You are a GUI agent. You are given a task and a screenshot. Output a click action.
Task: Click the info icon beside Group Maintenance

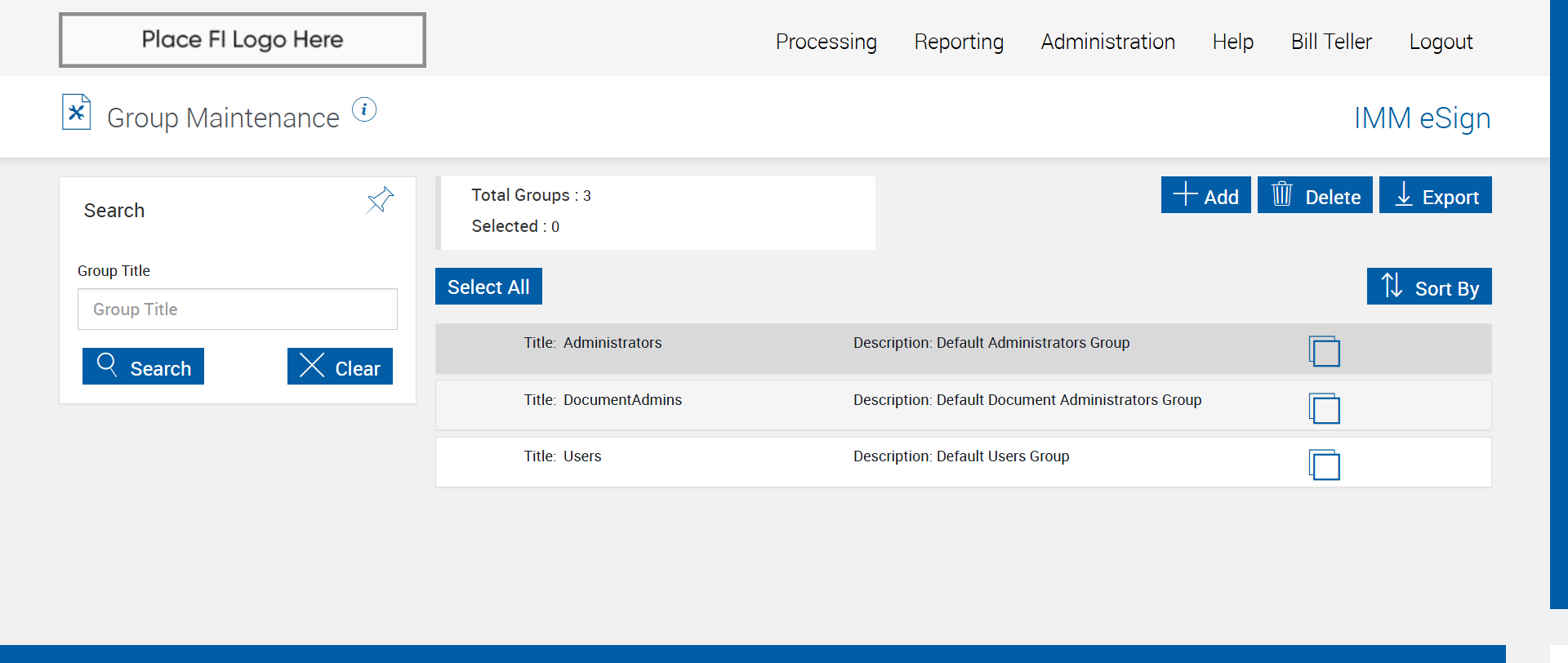pyautogui.click(x=364, y=109)
